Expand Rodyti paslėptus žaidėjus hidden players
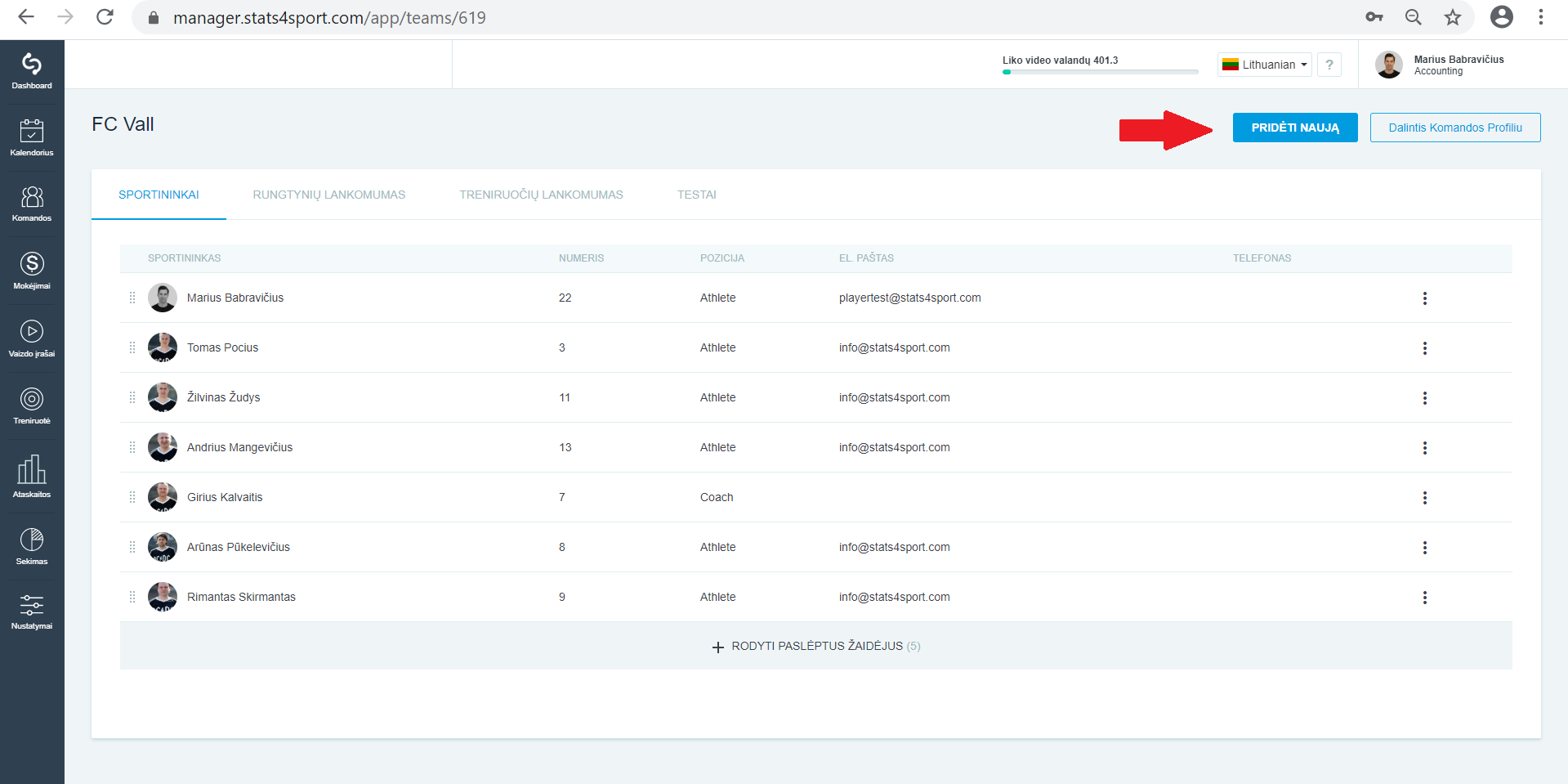The width and height of the screenshot is (1568, 784). 816,647
